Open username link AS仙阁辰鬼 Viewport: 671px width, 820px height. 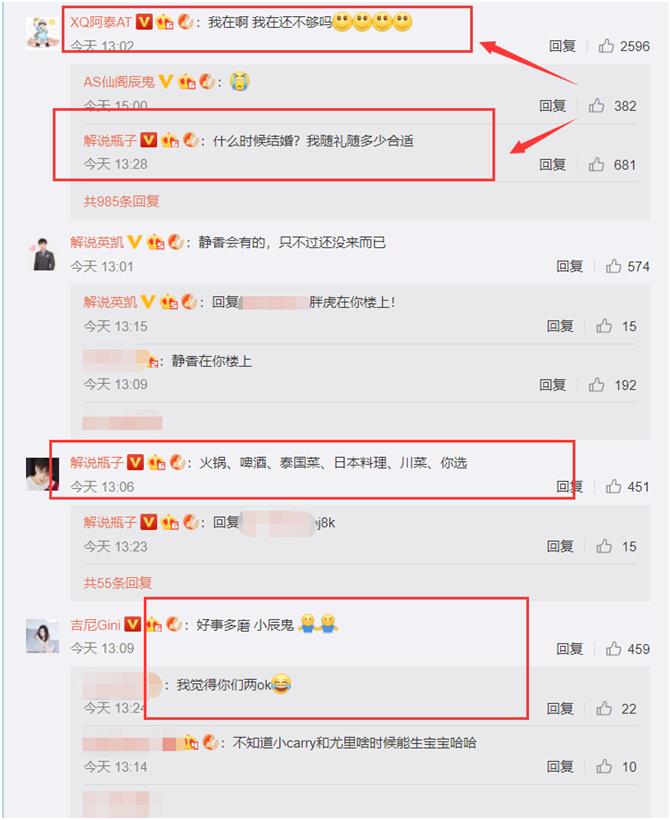click(119, 82)
